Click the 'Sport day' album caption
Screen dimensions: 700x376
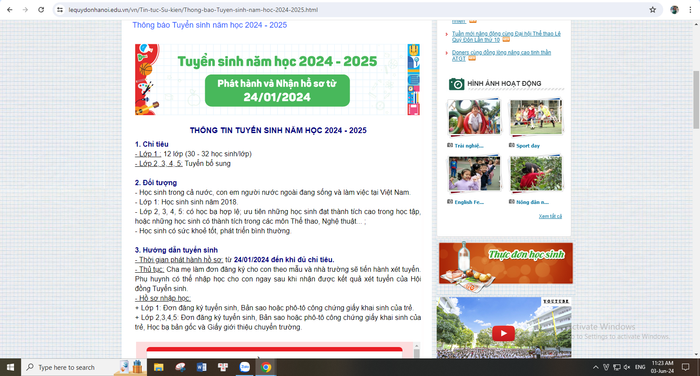click(x=528, y=146)
